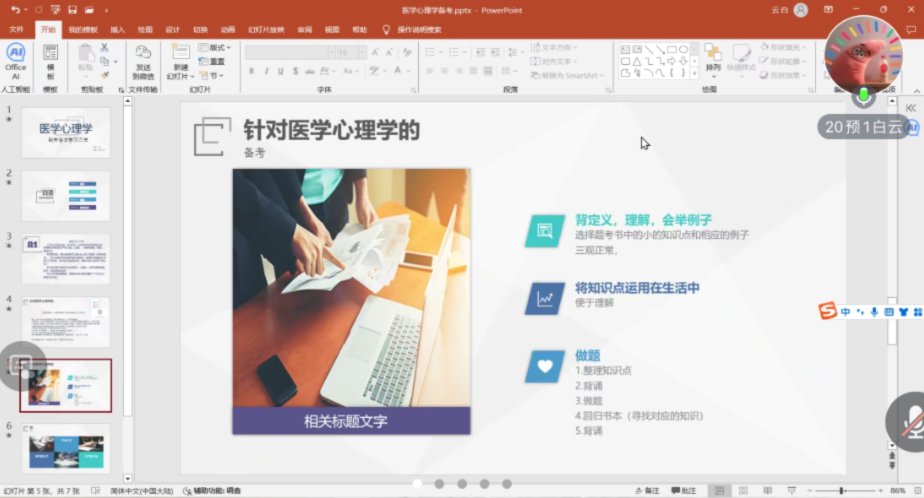The image size is (924, 498).
Task: Toggle underline text formatting
Action: pyautogui.click(x=281, y=71)
